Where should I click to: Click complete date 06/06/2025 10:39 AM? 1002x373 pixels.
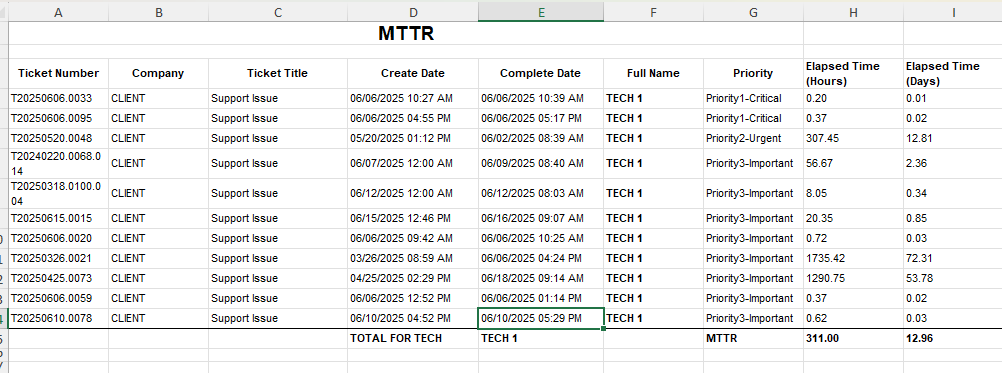pos(541,98)
